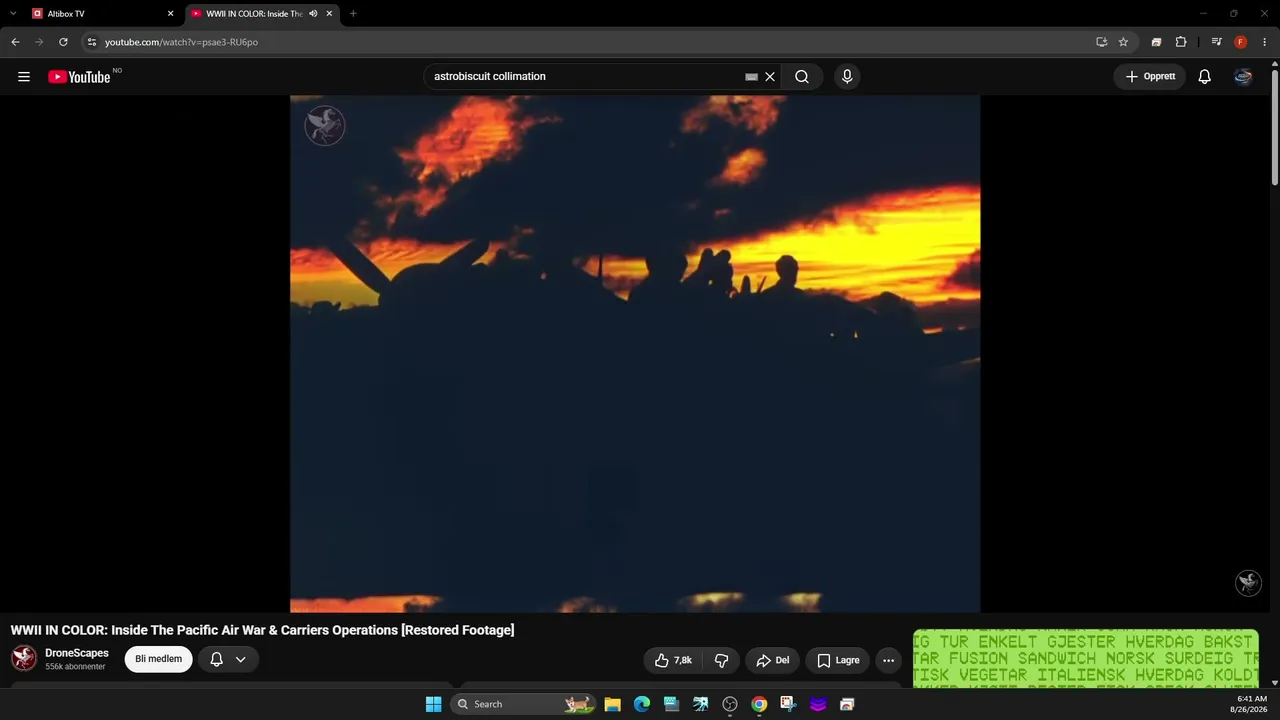Image resolution: width=1280 pixels, height=720 pixels.
Task: Click the video player frame
Action: point(635,354)
